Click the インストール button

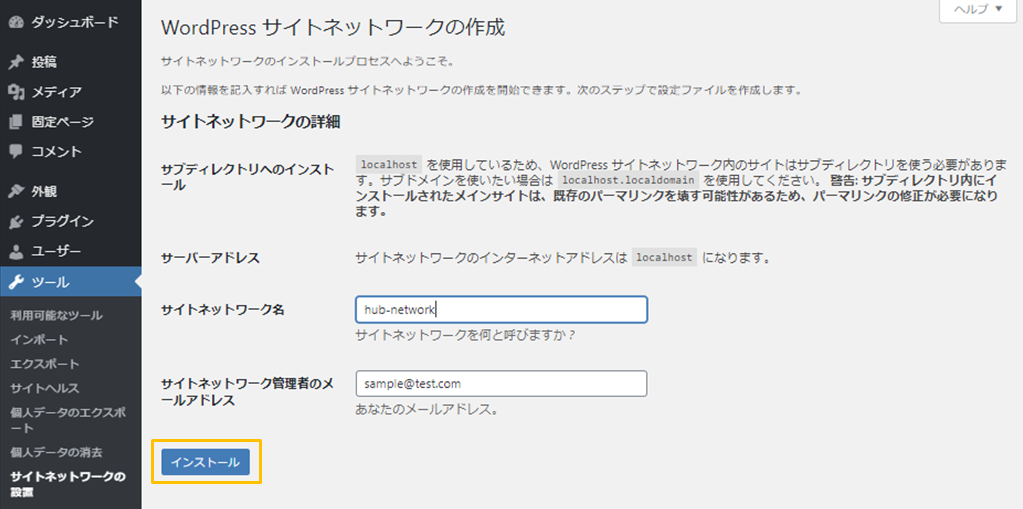pos(206,462)
